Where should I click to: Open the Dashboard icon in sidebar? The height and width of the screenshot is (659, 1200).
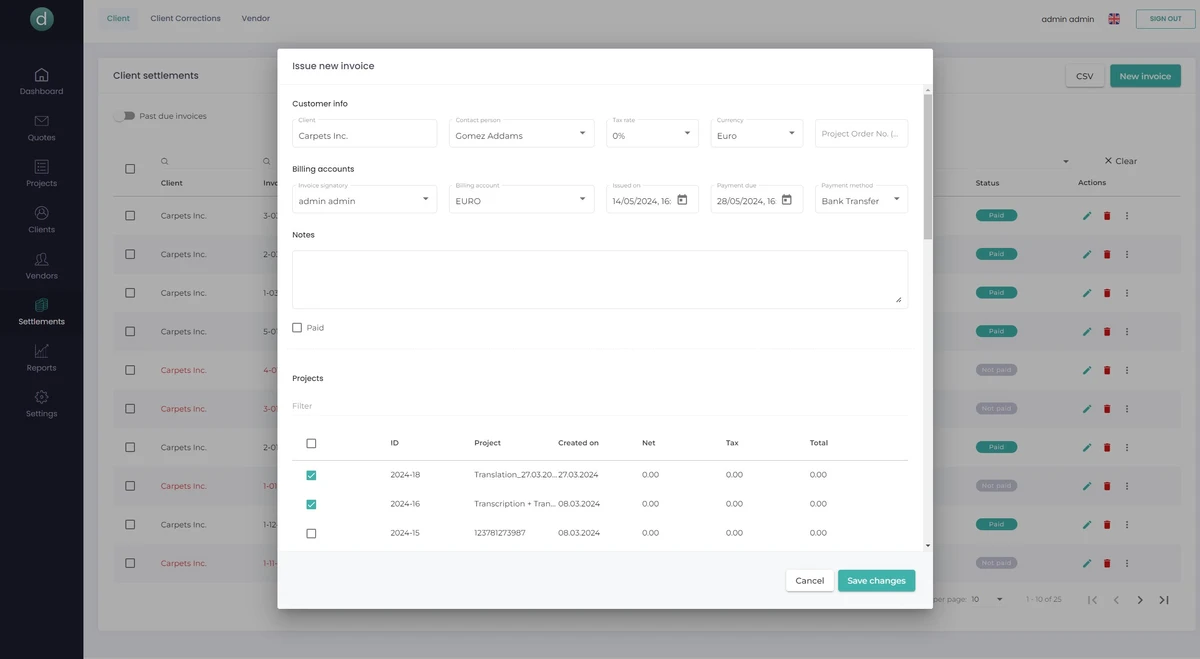(41, 76)
